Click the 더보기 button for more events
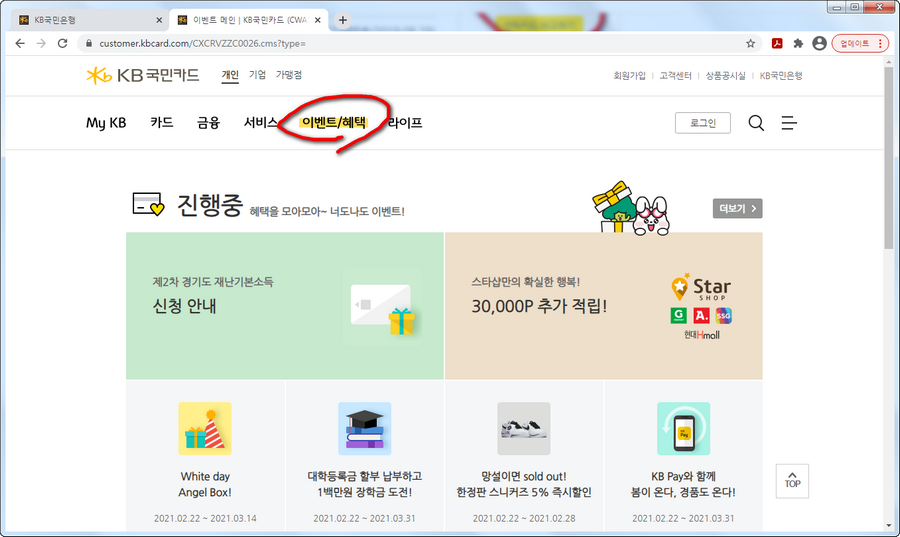Screen dimensions: 900x537 (738, 209)
